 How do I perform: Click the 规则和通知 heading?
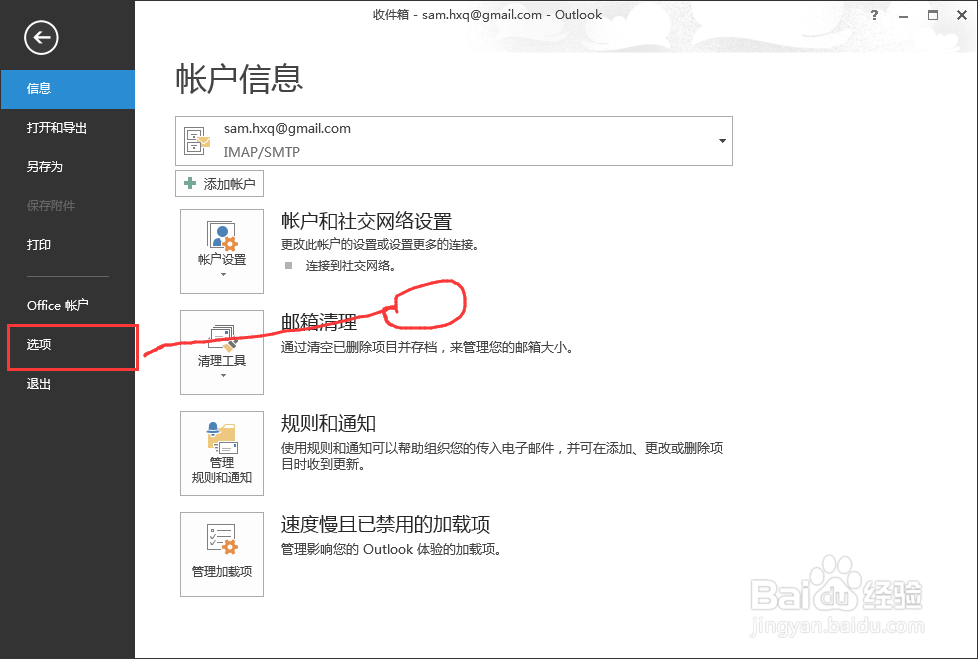click(x=328, y=423)
